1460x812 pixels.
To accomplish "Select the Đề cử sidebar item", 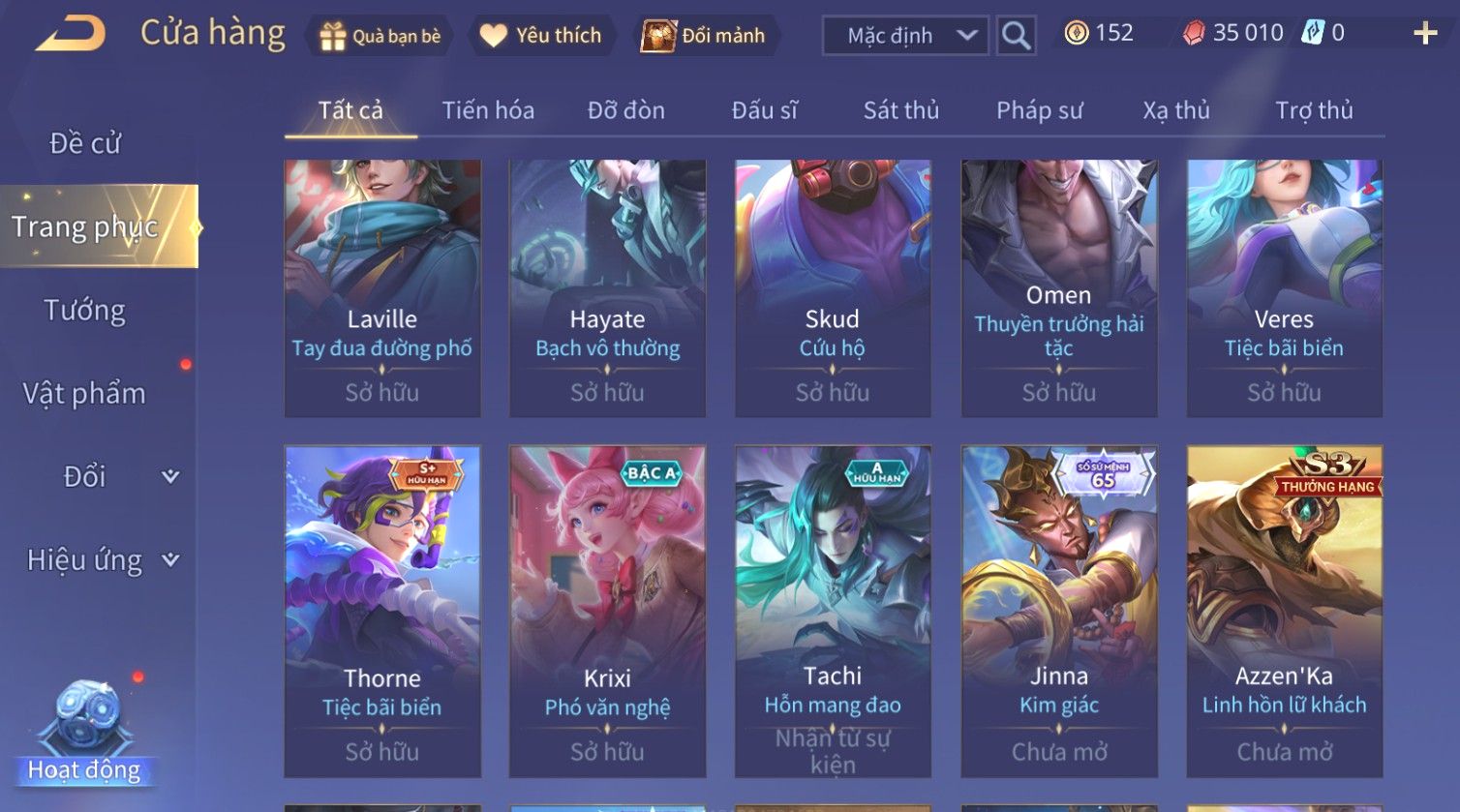I will (85, 143).
